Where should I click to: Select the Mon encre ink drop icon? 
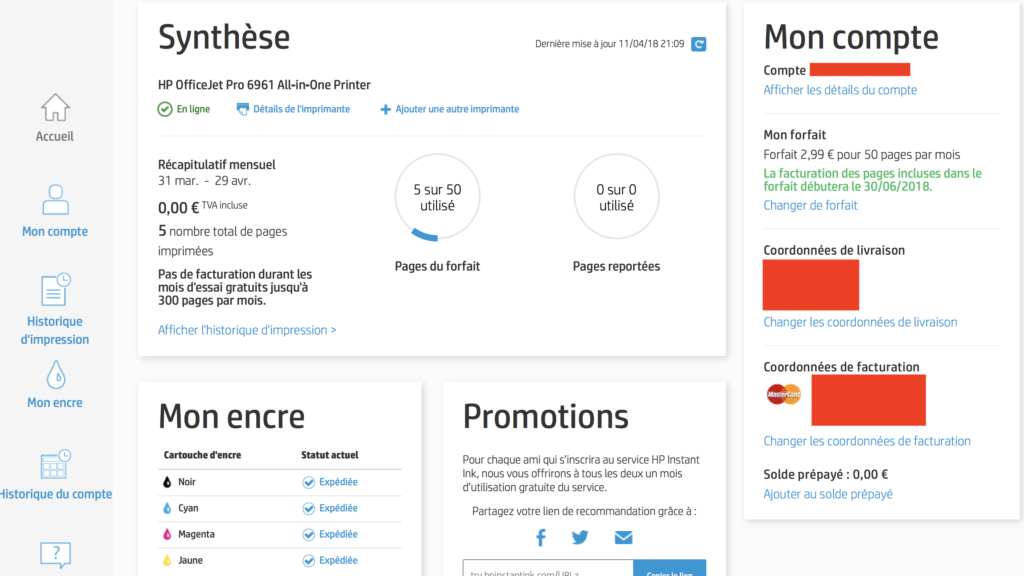point(55,375)
